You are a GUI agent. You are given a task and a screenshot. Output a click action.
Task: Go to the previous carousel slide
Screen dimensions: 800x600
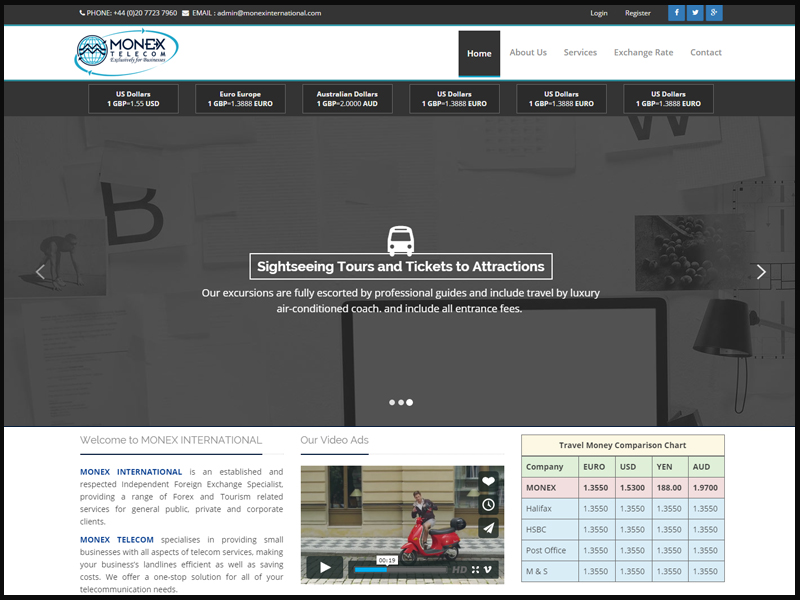40,271
